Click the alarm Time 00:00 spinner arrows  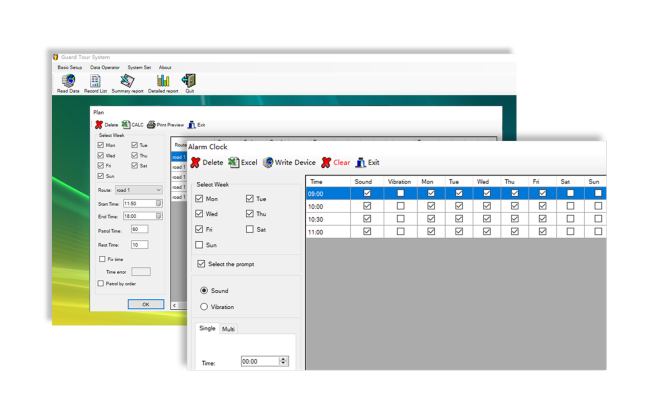[x=284, y=361]
